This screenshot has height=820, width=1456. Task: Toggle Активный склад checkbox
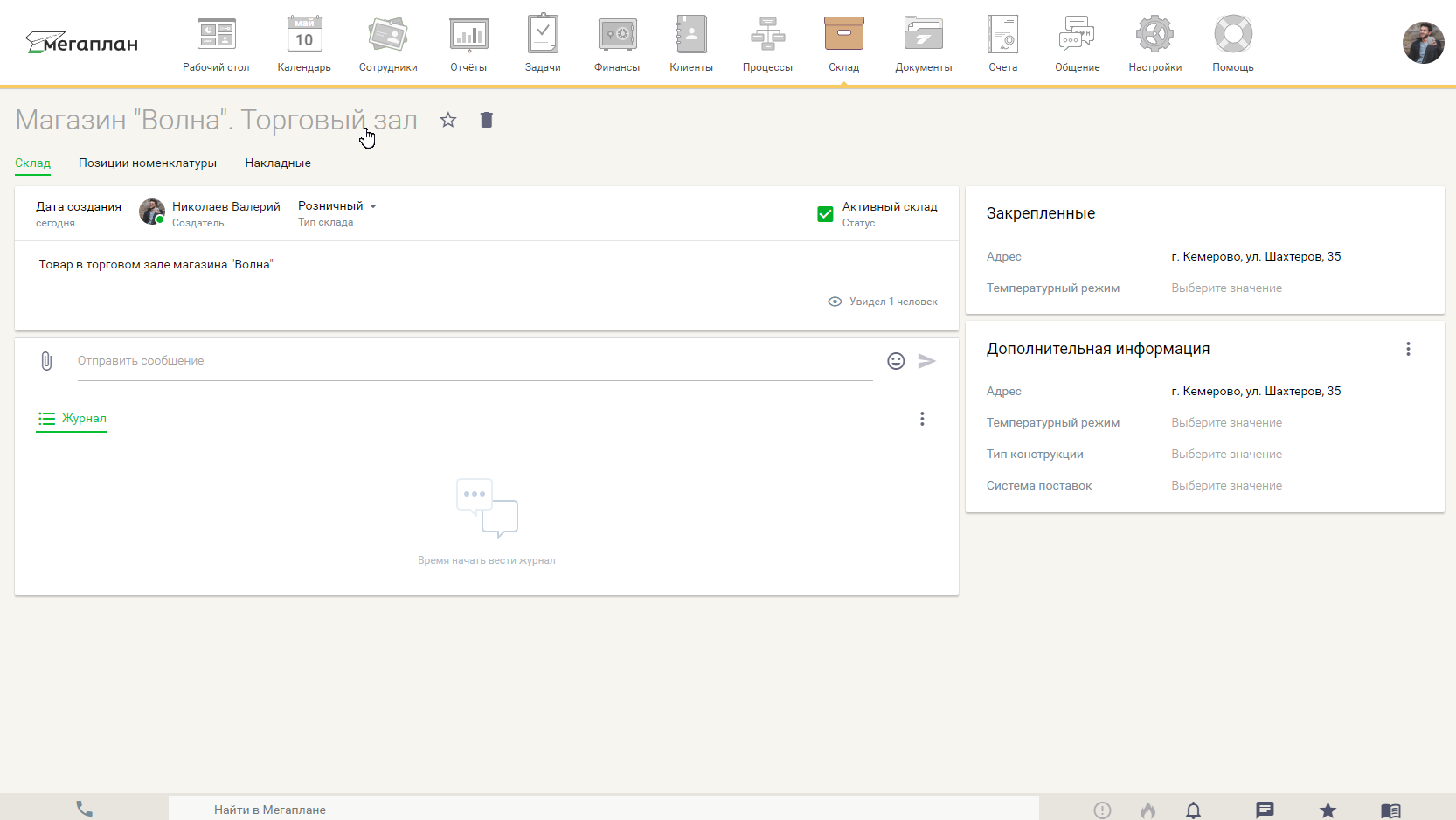point(825,214)
